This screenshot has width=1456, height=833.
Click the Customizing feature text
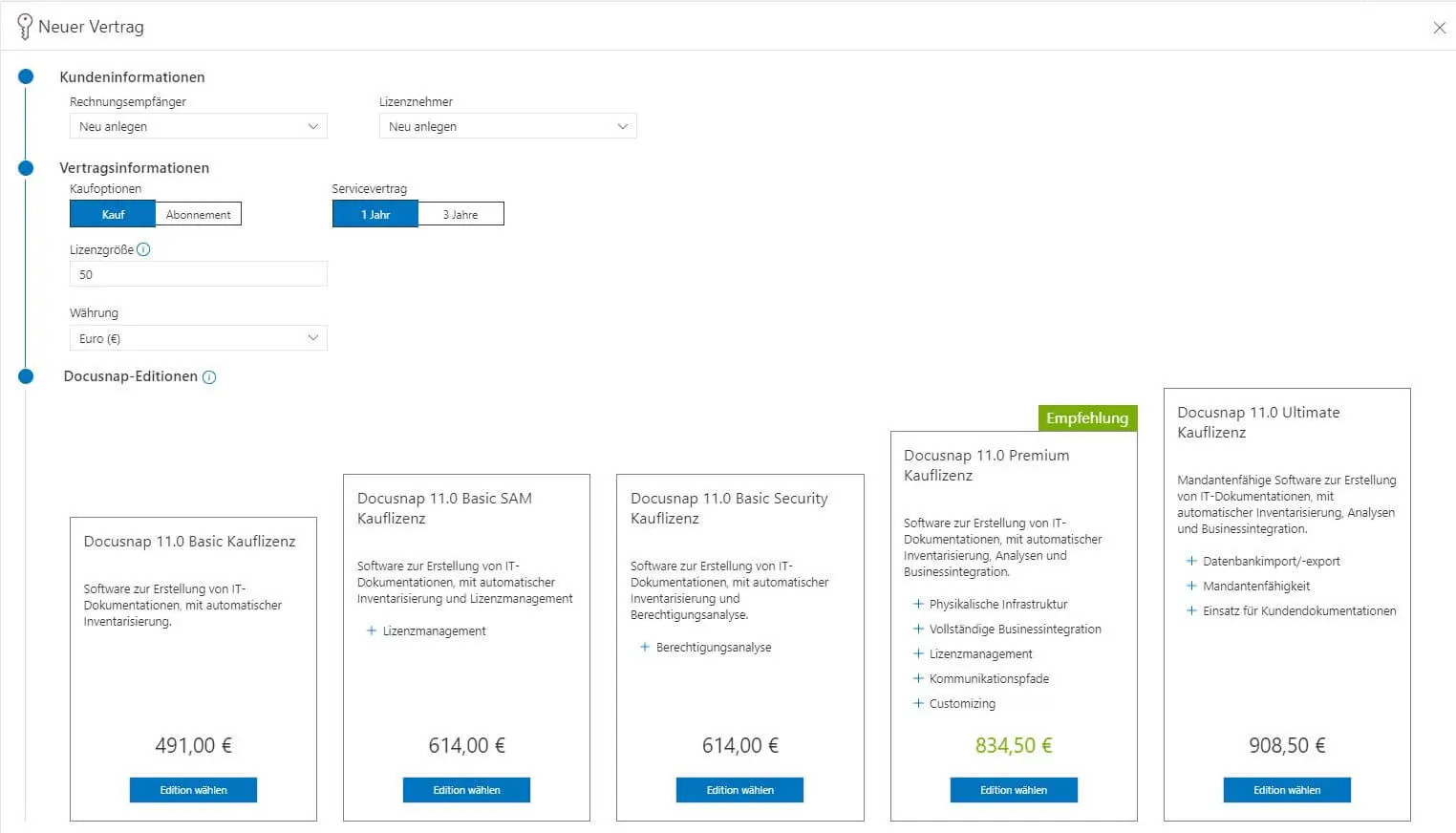[962, 704]
